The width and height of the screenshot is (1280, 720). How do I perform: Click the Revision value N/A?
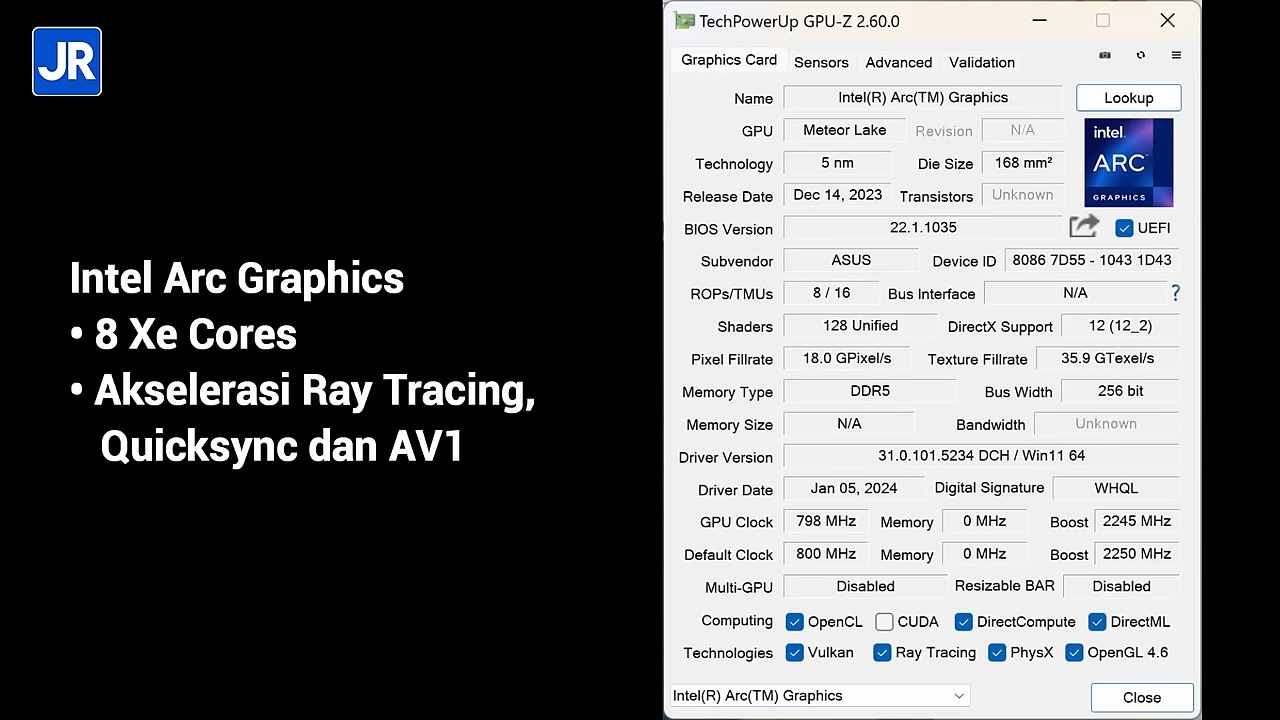1022,130
